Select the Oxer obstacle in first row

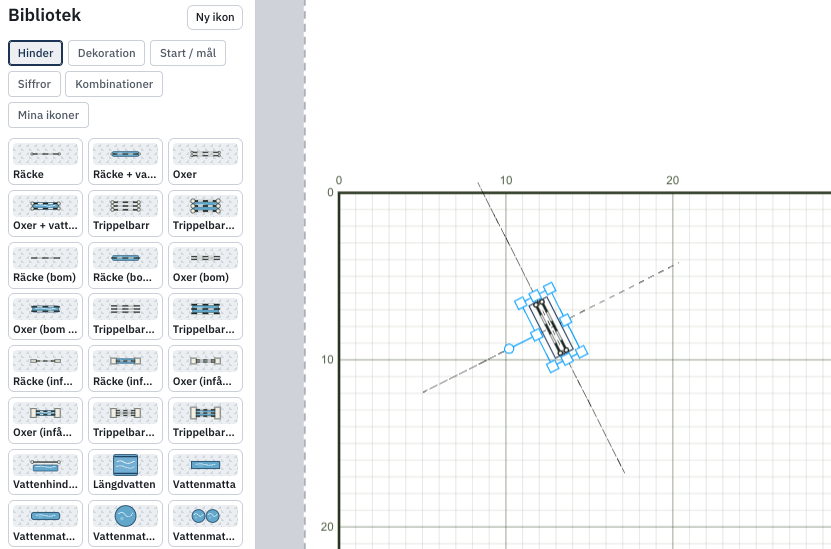(206, 162)
